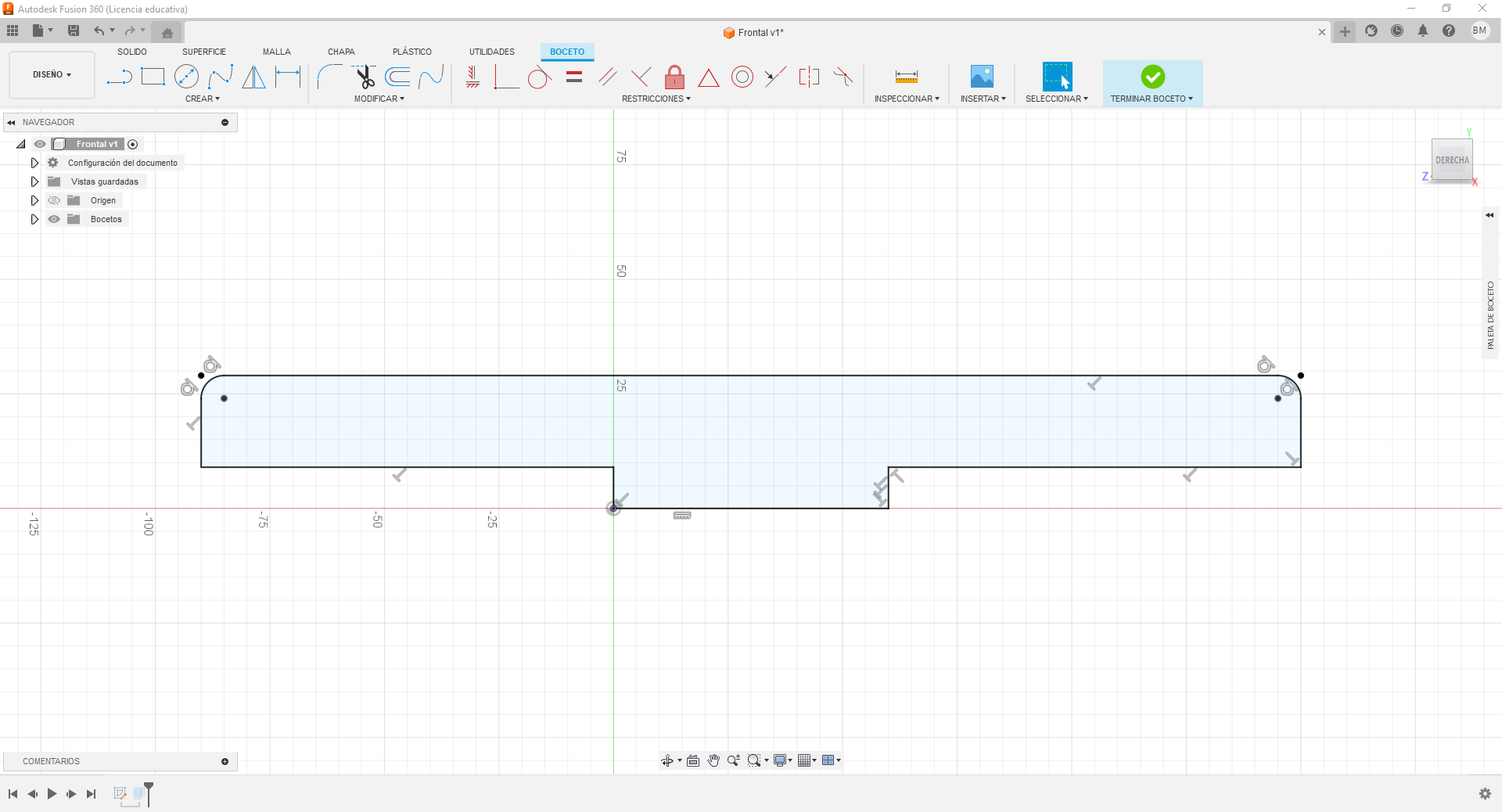Open the INSERTAR dropdown menu
The width and height of the screenshot is (1502, 812).
[983, 99]
